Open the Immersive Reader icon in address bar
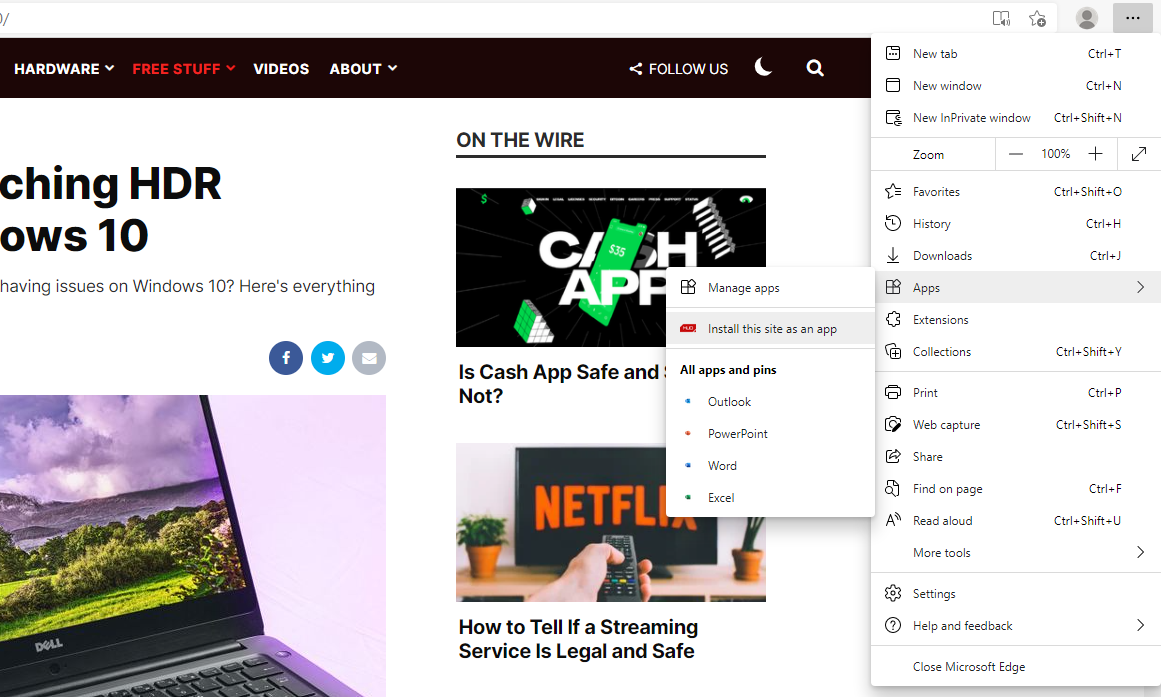Viewport: 1161px width, 697px height. pos(1001,19)
